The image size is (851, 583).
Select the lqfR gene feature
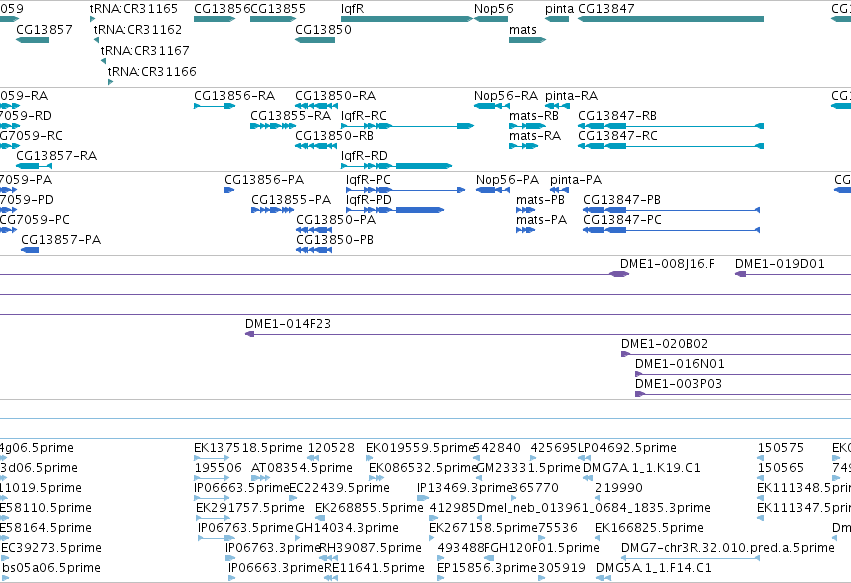pos(407,19)
